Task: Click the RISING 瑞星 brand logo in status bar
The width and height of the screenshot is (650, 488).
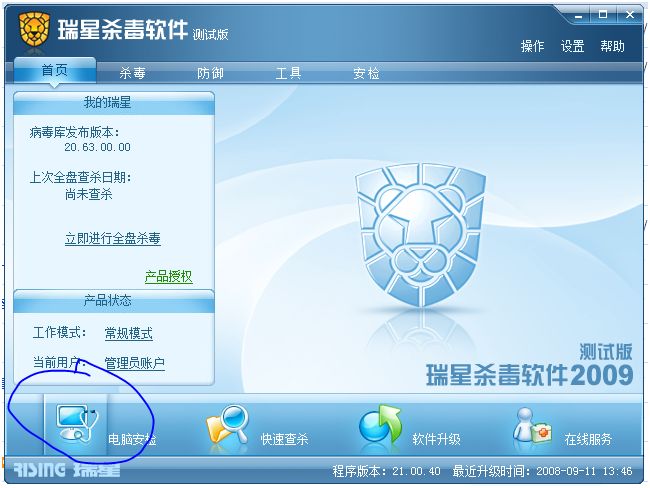Action: (x=67, y=470)
